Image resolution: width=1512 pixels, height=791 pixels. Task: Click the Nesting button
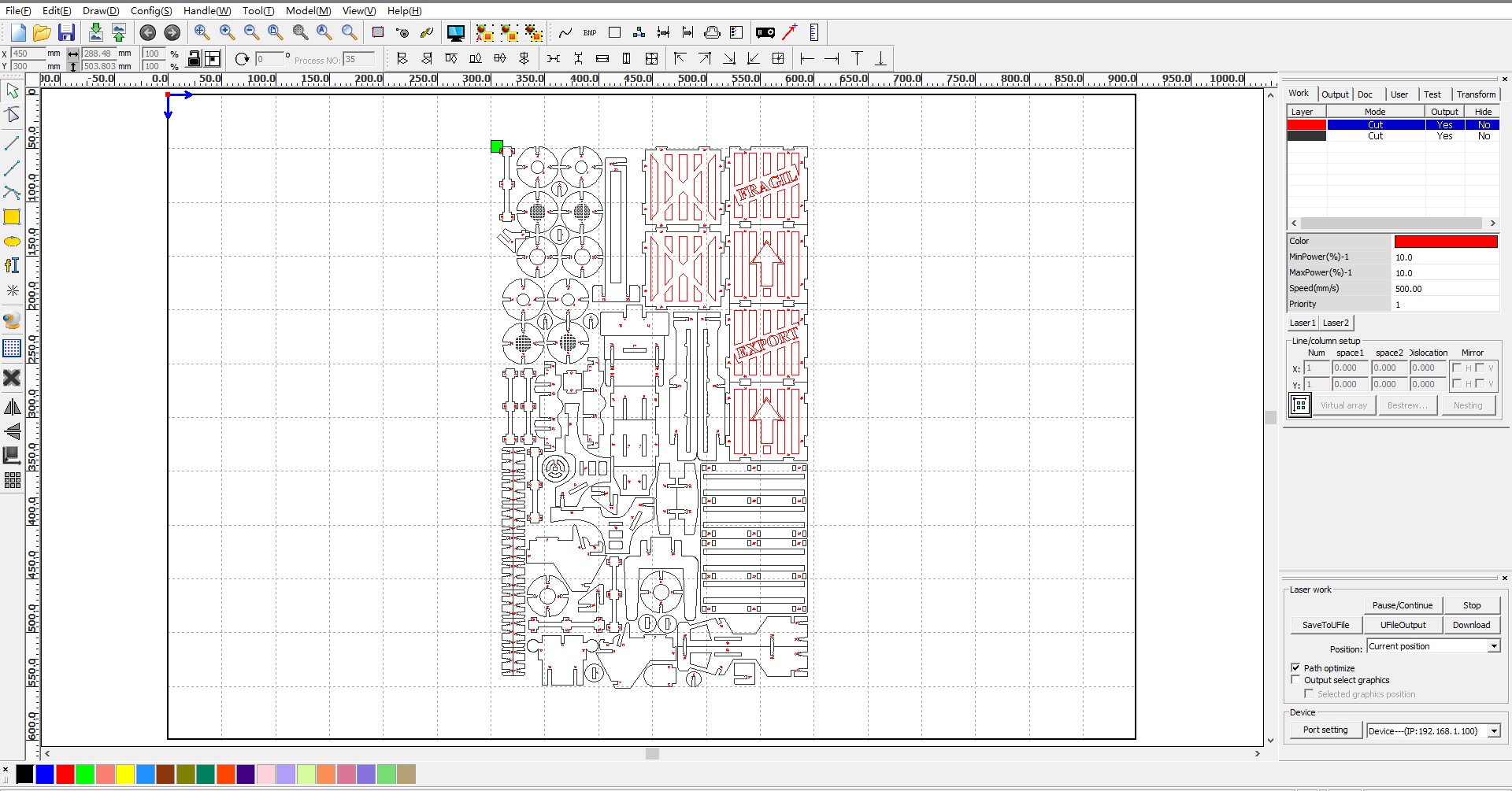1468,405
